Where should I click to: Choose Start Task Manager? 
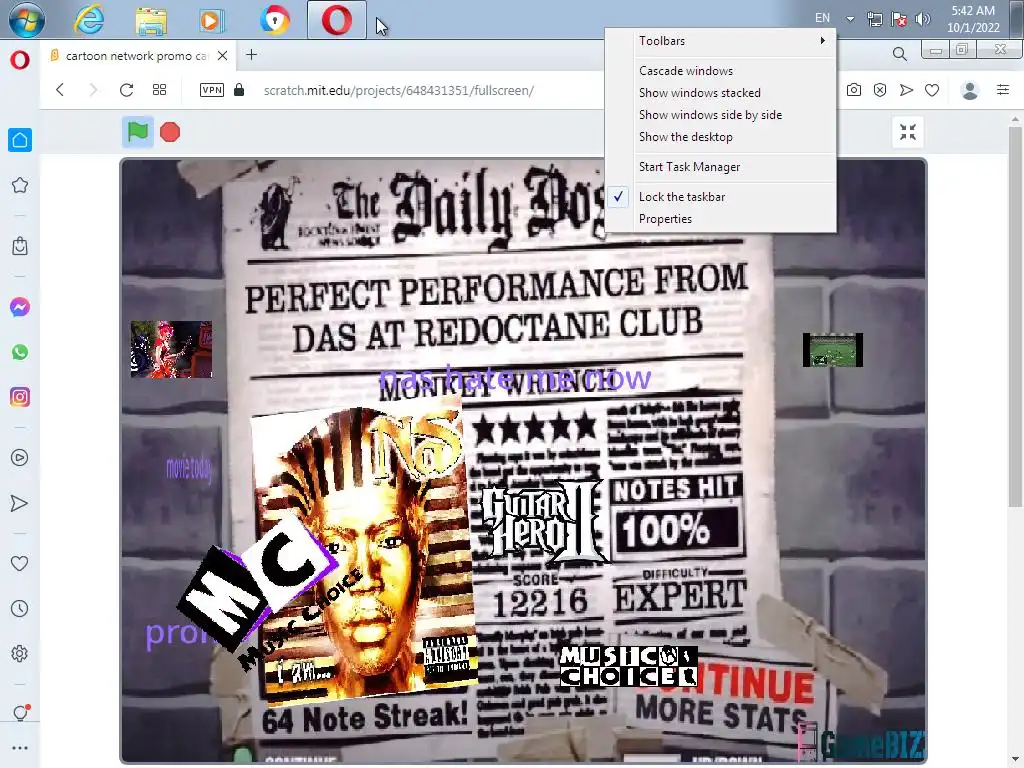click(x=720, y=167)
